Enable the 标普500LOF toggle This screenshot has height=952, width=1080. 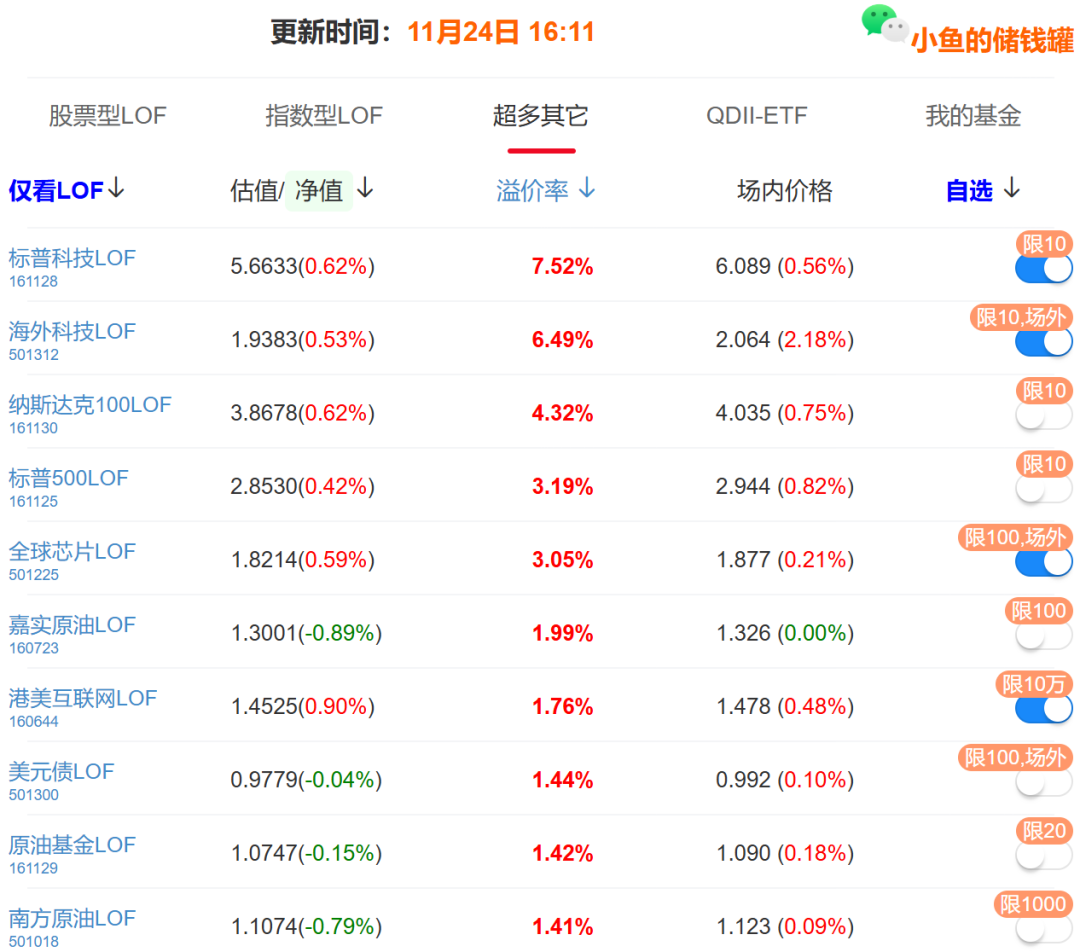coord(1043,488)
